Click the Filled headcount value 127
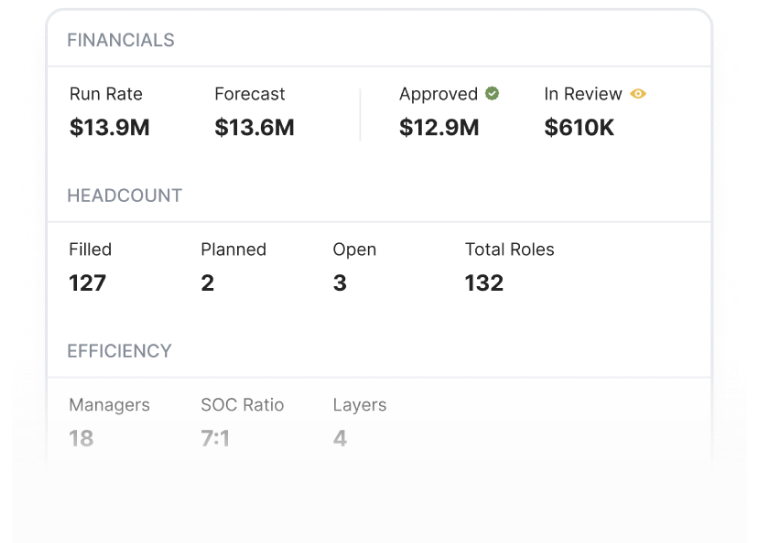This screenshot has height=543, width=759. click(x=87, y=283)
